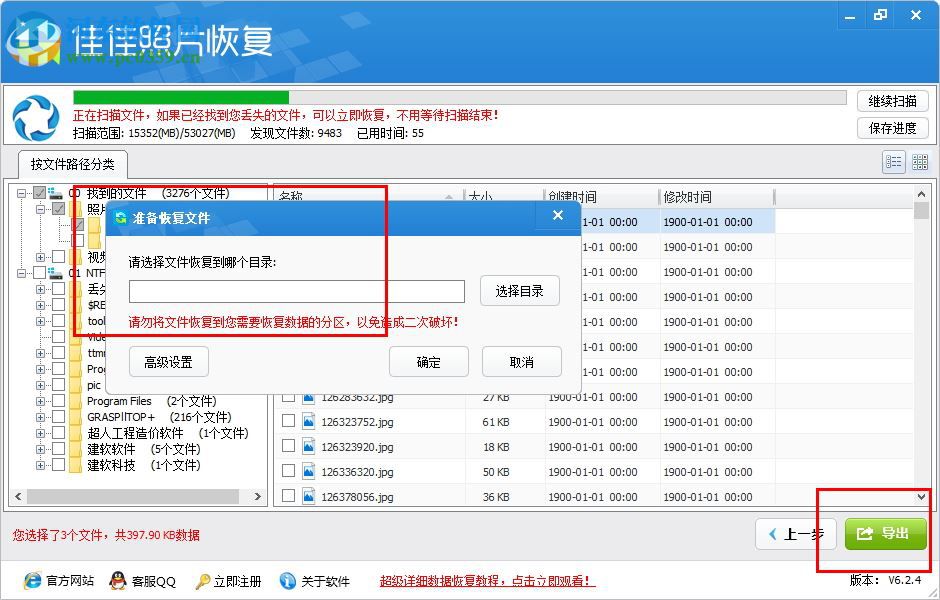Click the circular scanning status icon
The image size is (940, 600).
point(36,118)
